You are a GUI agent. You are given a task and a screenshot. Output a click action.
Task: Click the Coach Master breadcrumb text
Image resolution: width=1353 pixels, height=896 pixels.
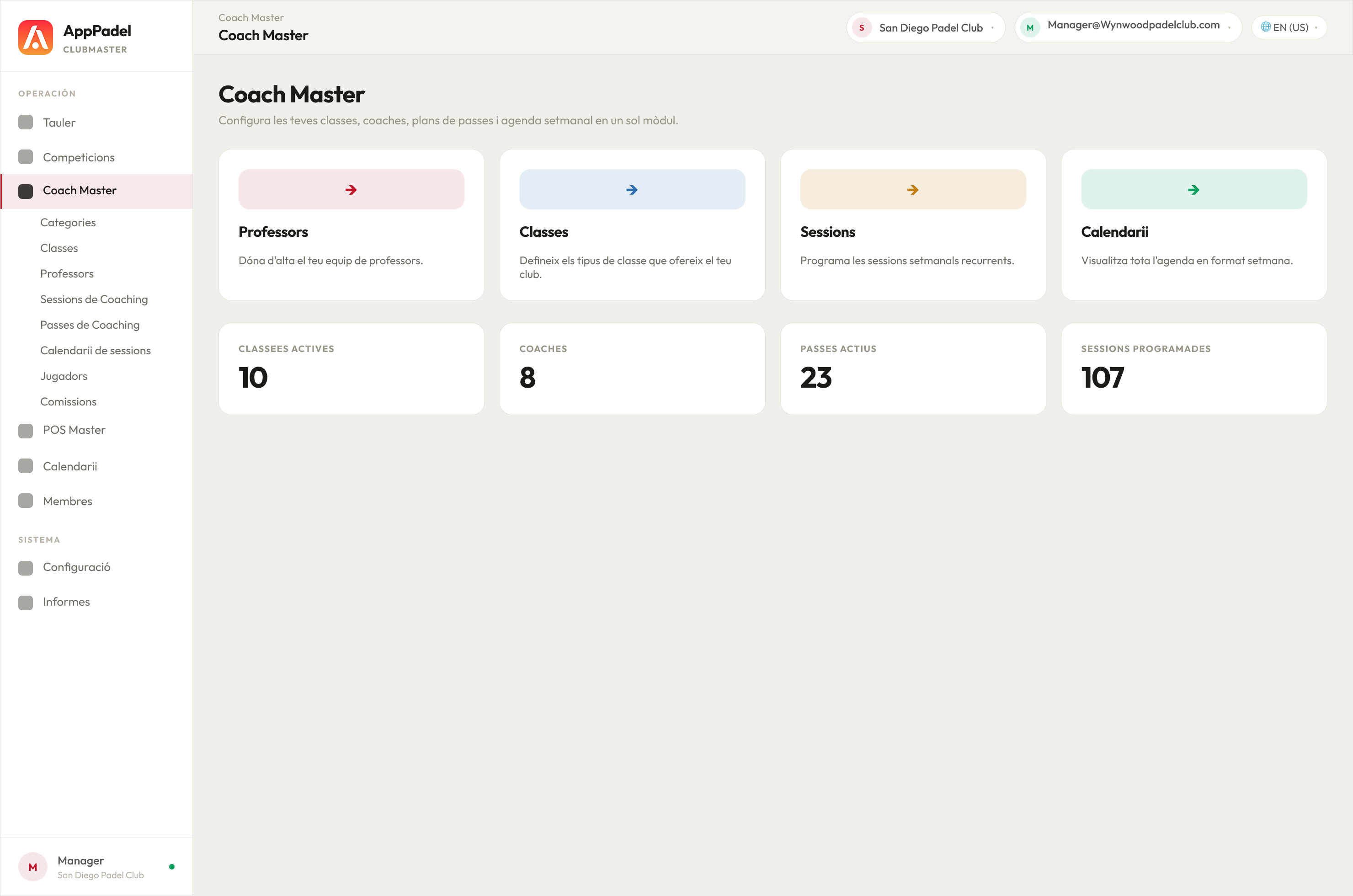click(x=251, y=18)
